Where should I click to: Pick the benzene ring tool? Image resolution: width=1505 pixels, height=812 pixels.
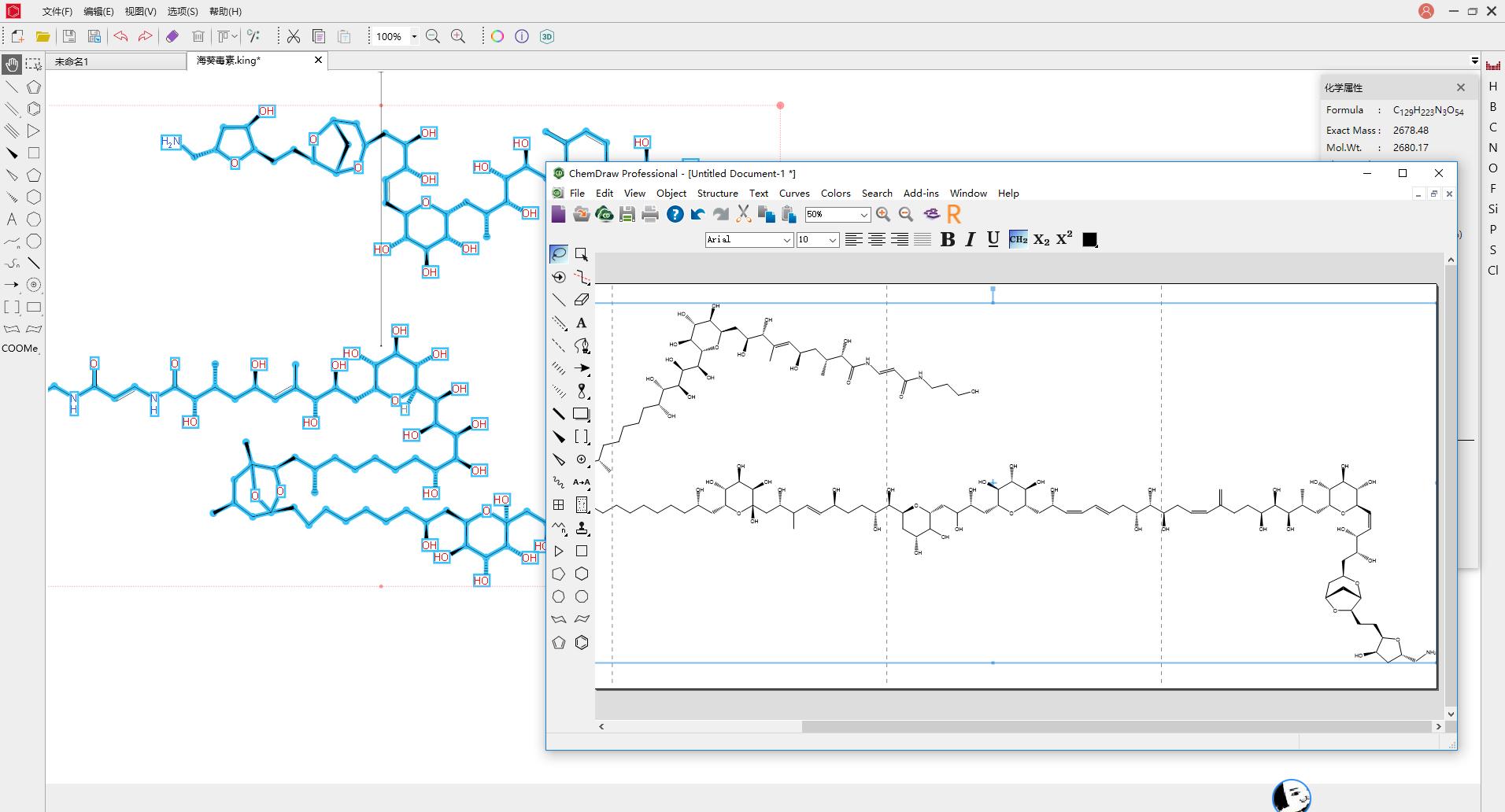[582, 643]
